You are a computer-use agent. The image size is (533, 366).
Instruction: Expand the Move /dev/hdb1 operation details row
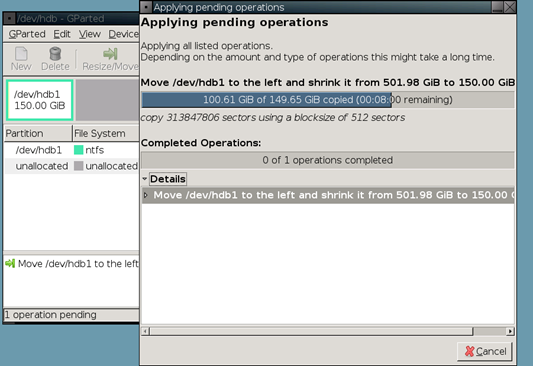click(x=146, y=195)
